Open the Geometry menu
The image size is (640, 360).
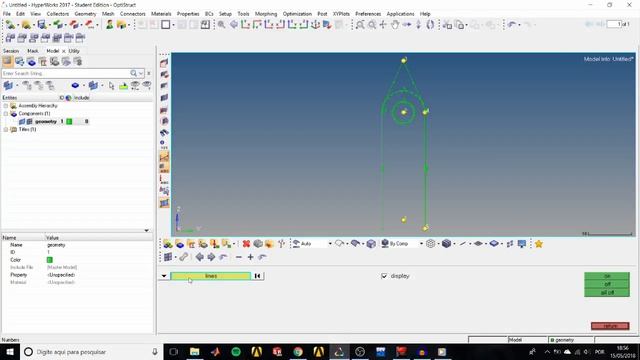click(x=85, y=14)
